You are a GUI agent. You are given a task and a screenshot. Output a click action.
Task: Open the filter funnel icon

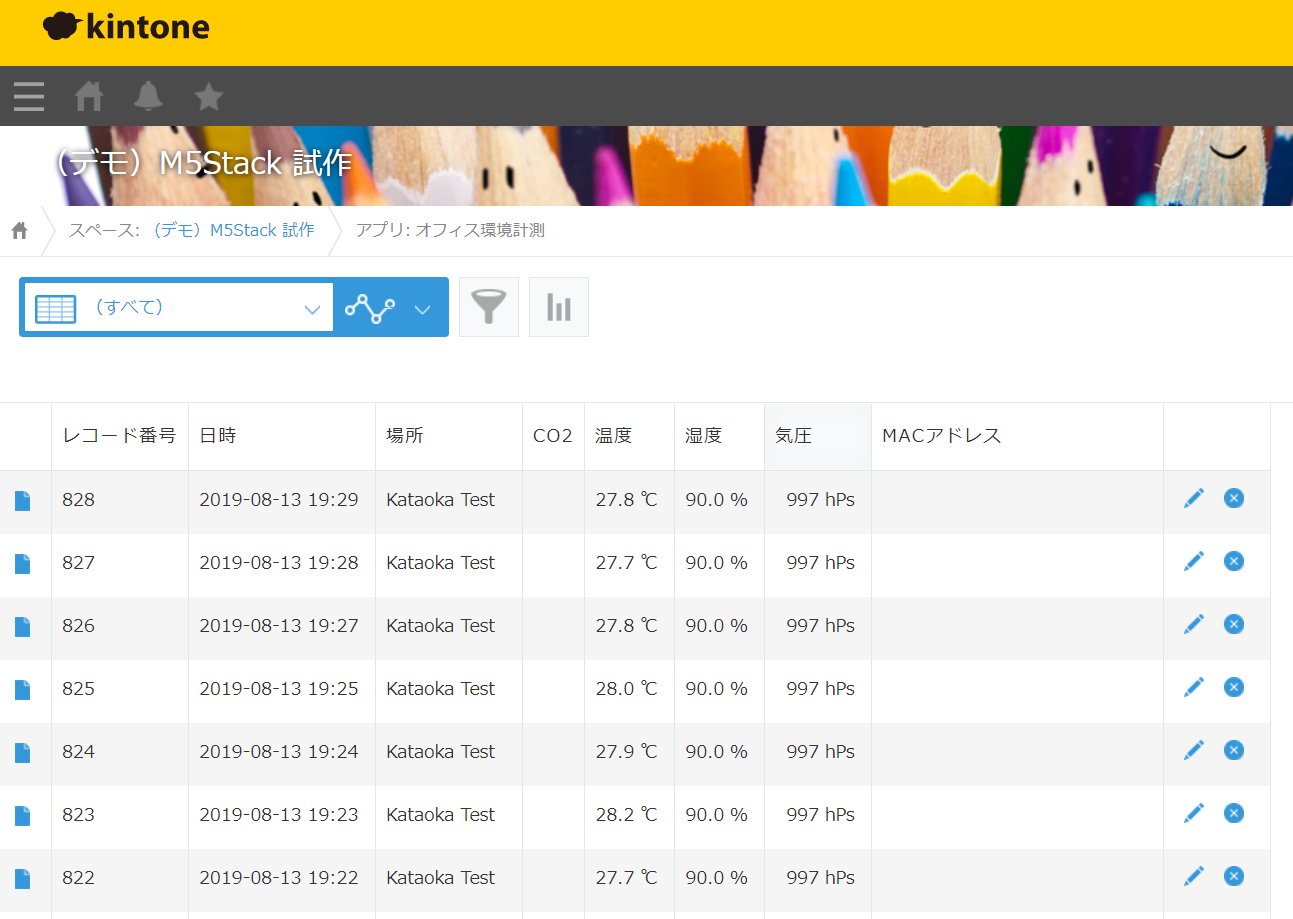click(489, 307)
